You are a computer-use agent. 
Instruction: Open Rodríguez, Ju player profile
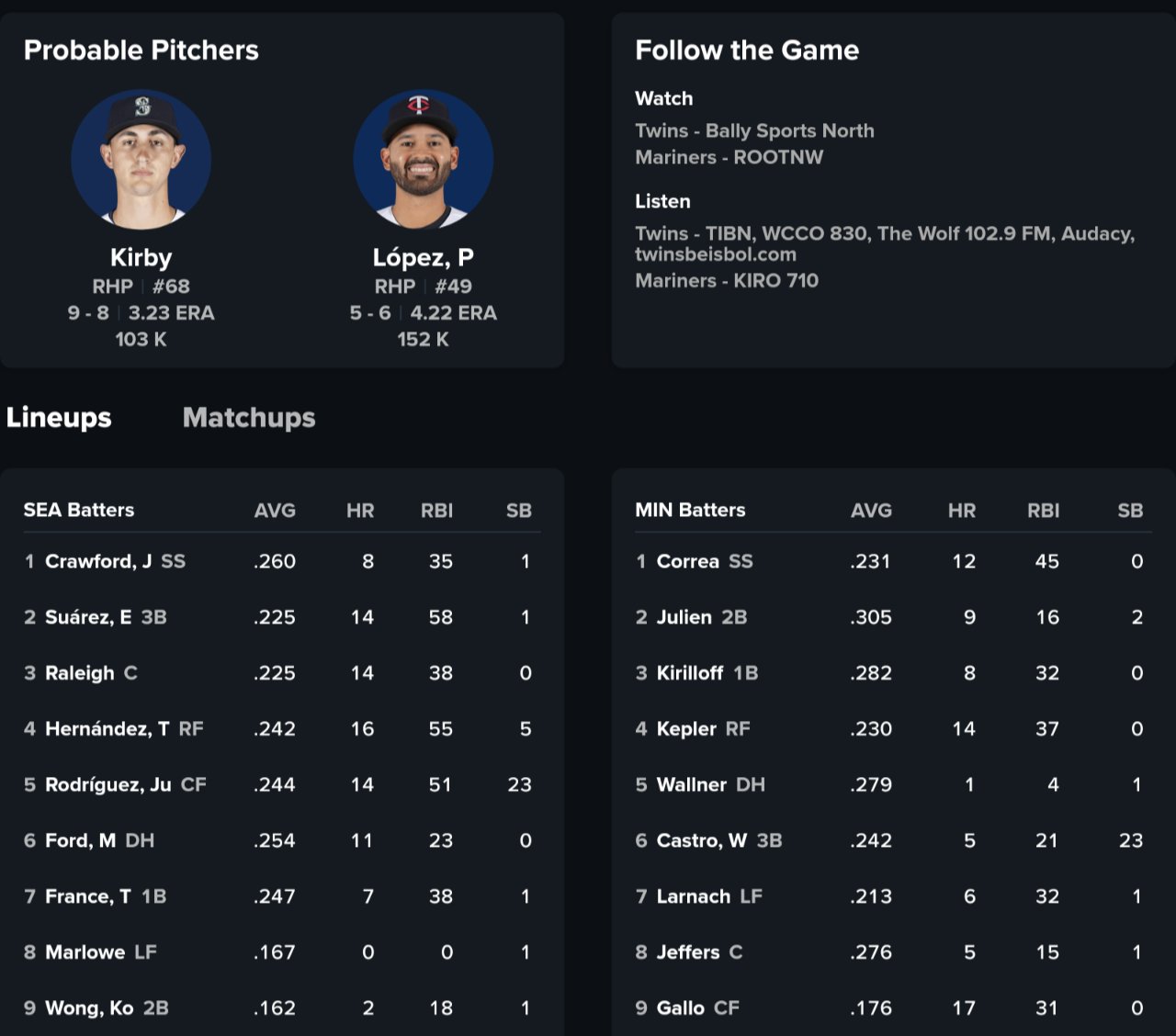(108, 785)
